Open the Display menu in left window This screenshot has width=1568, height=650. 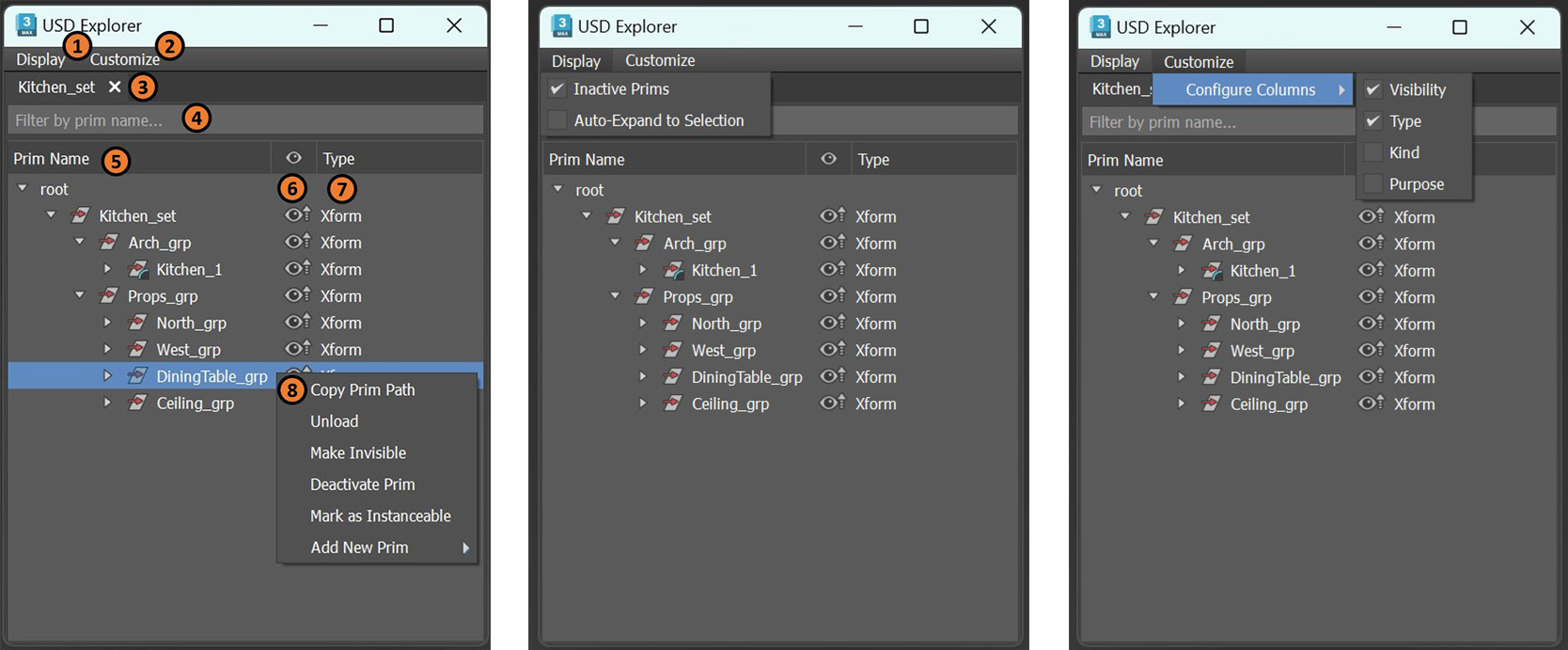tap(40, 59)
